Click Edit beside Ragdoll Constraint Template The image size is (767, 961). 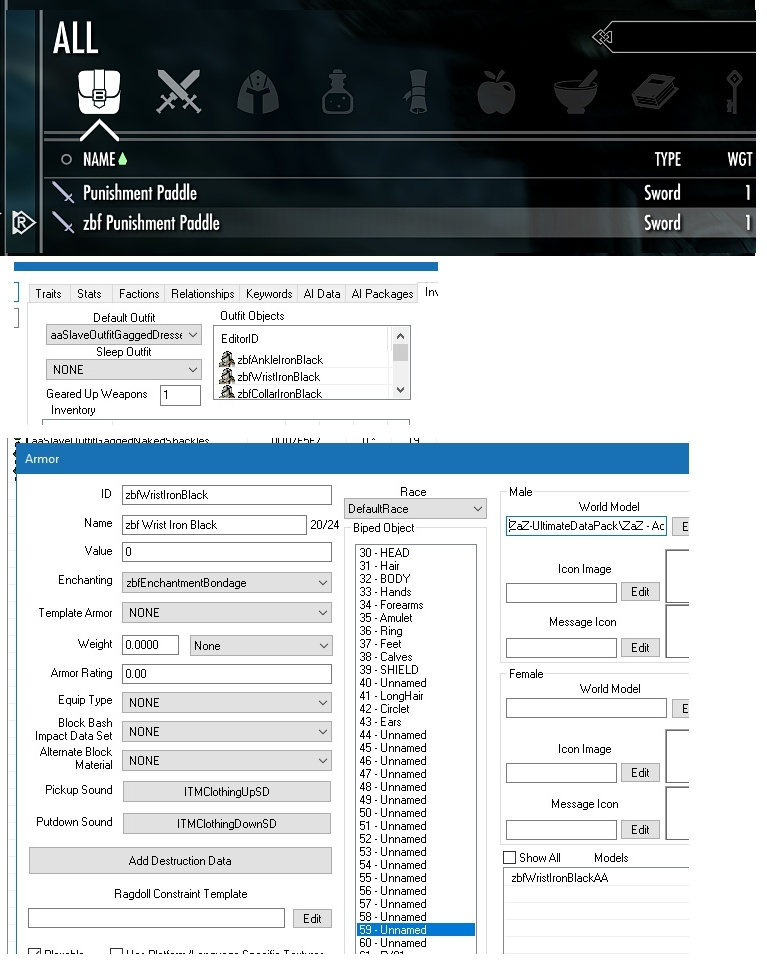[312, 918]
